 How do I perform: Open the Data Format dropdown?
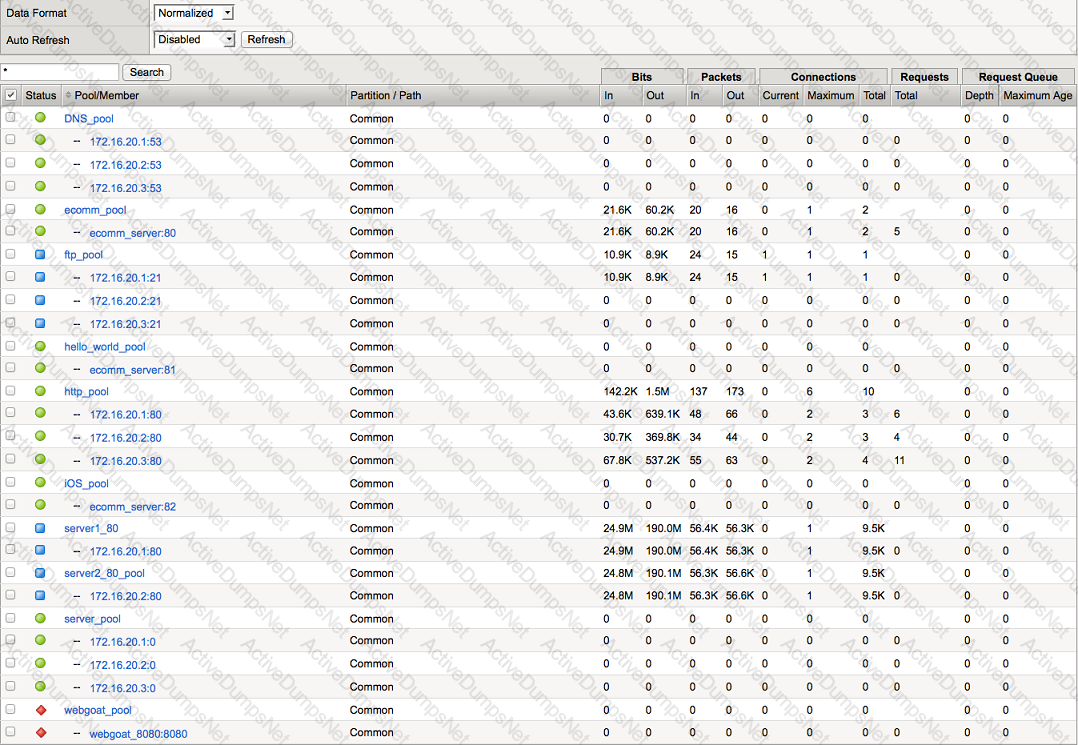[x=194, y=13]
